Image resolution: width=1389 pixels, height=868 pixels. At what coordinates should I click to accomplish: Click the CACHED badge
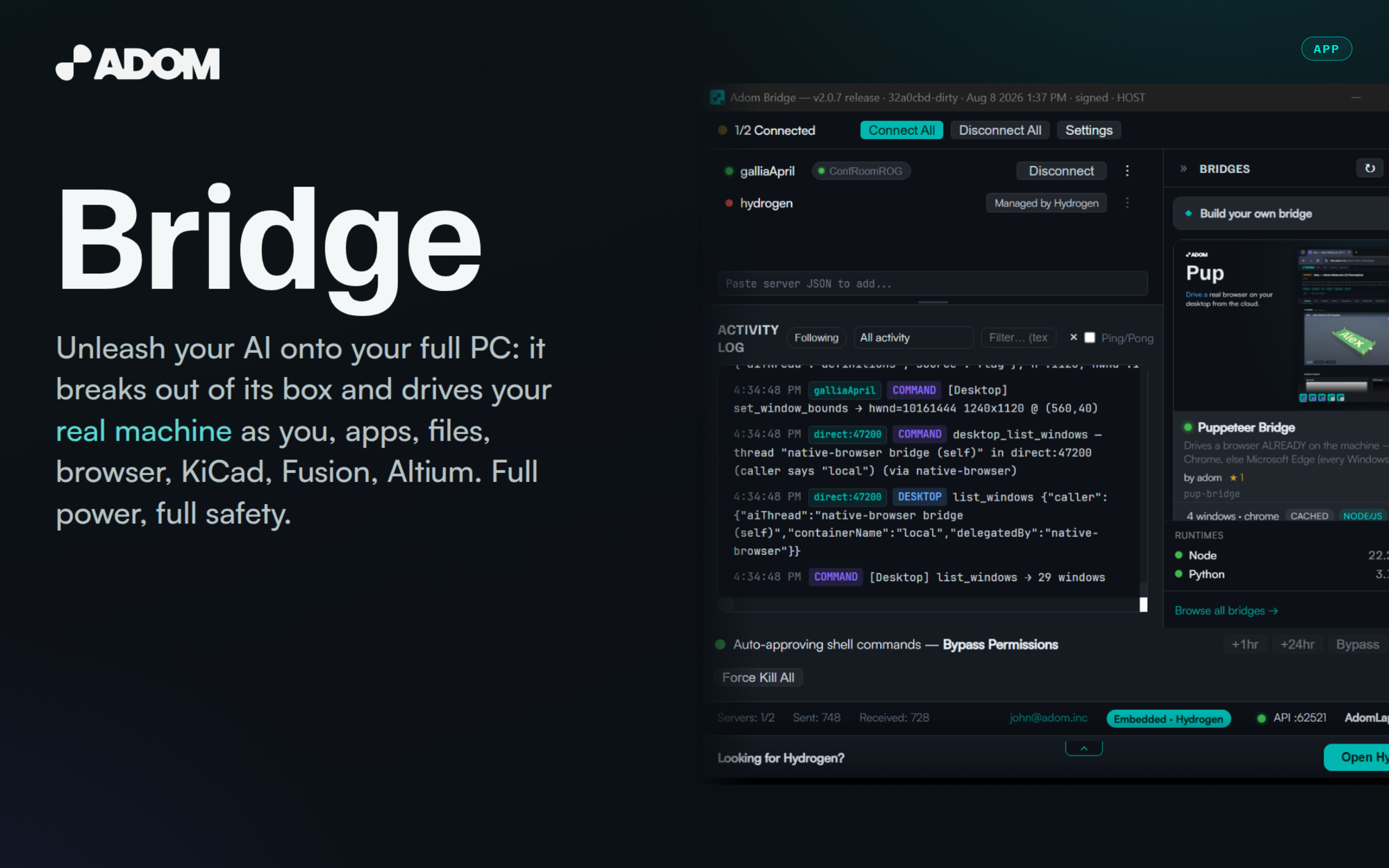pyautogui.click(x=1309, y=516)
